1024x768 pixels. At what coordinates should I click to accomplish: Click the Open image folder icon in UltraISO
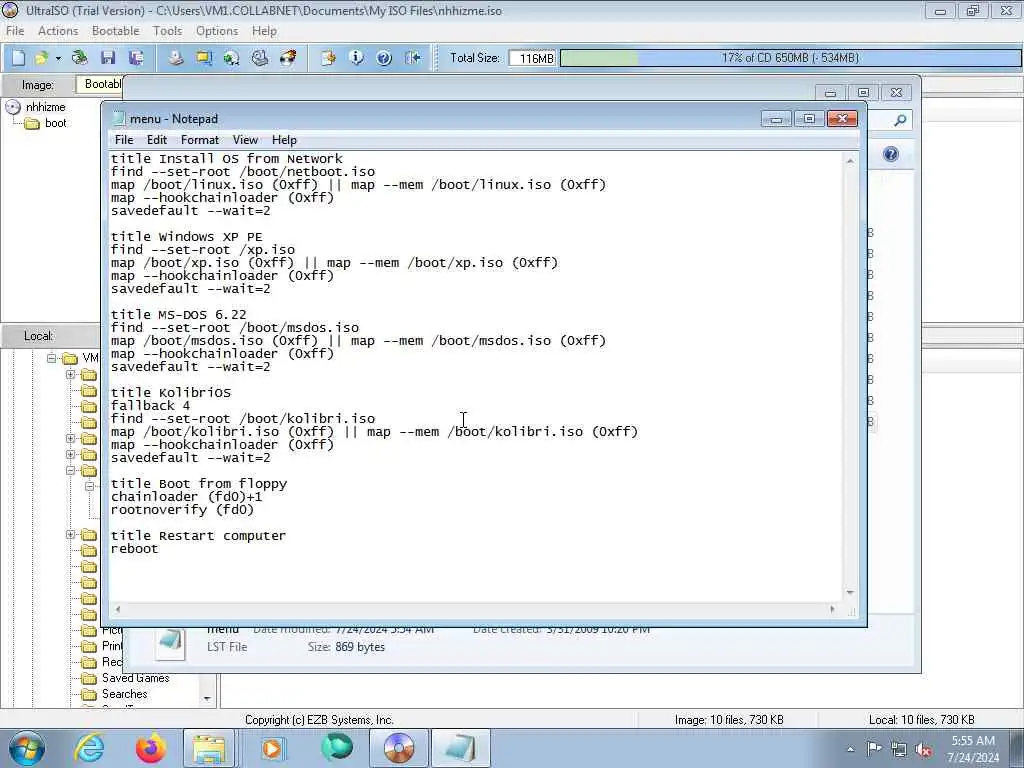[41, 58]
